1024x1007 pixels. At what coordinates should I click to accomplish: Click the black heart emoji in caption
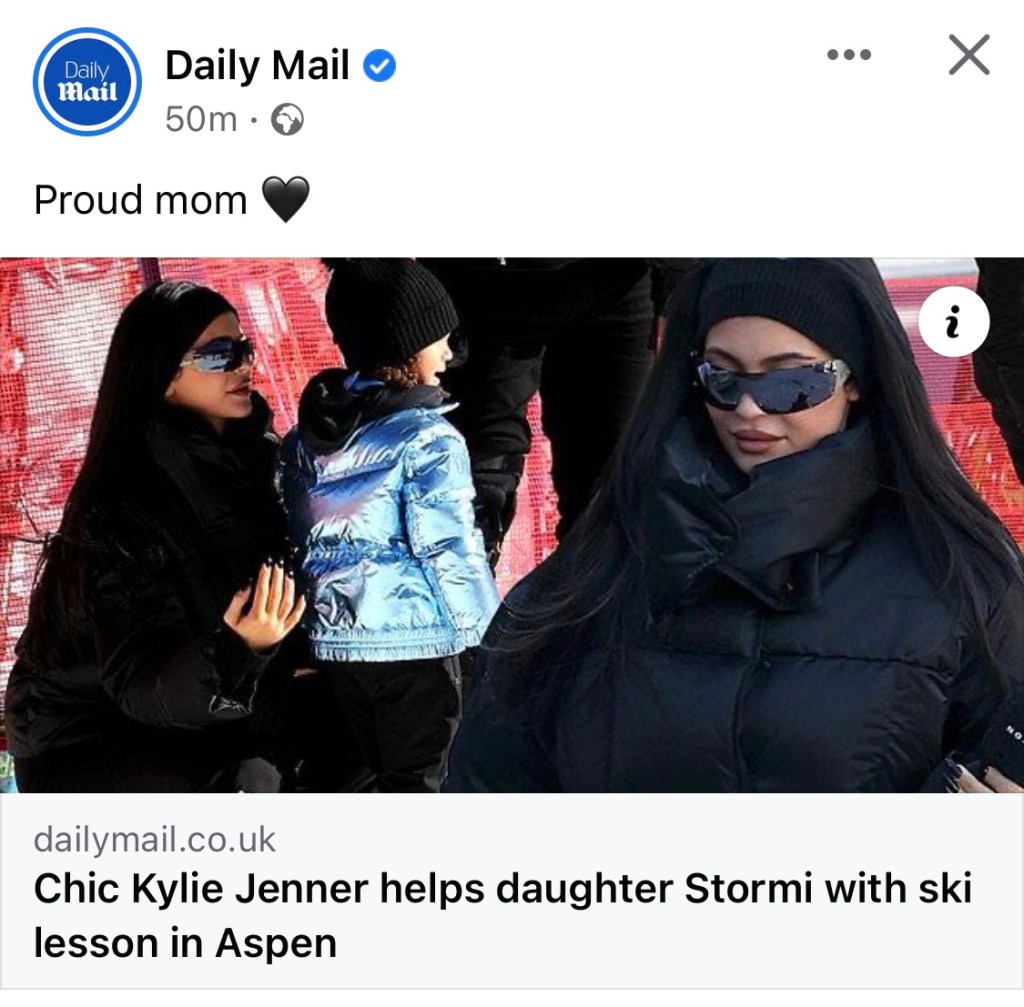tap(285, 200)
